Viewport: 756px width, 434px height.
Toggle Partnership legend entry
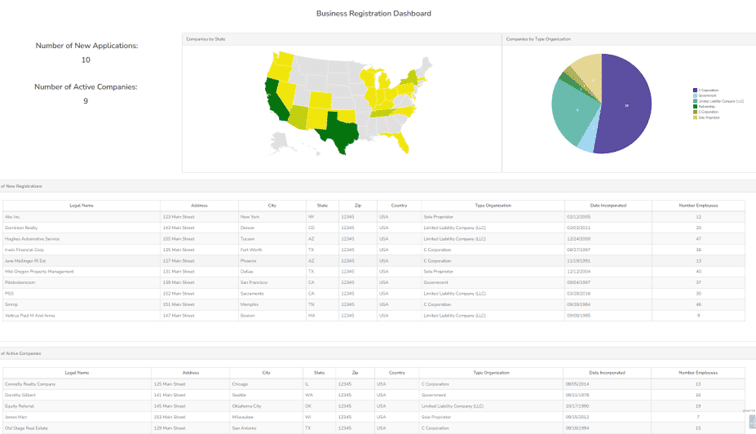pos(704,107)
